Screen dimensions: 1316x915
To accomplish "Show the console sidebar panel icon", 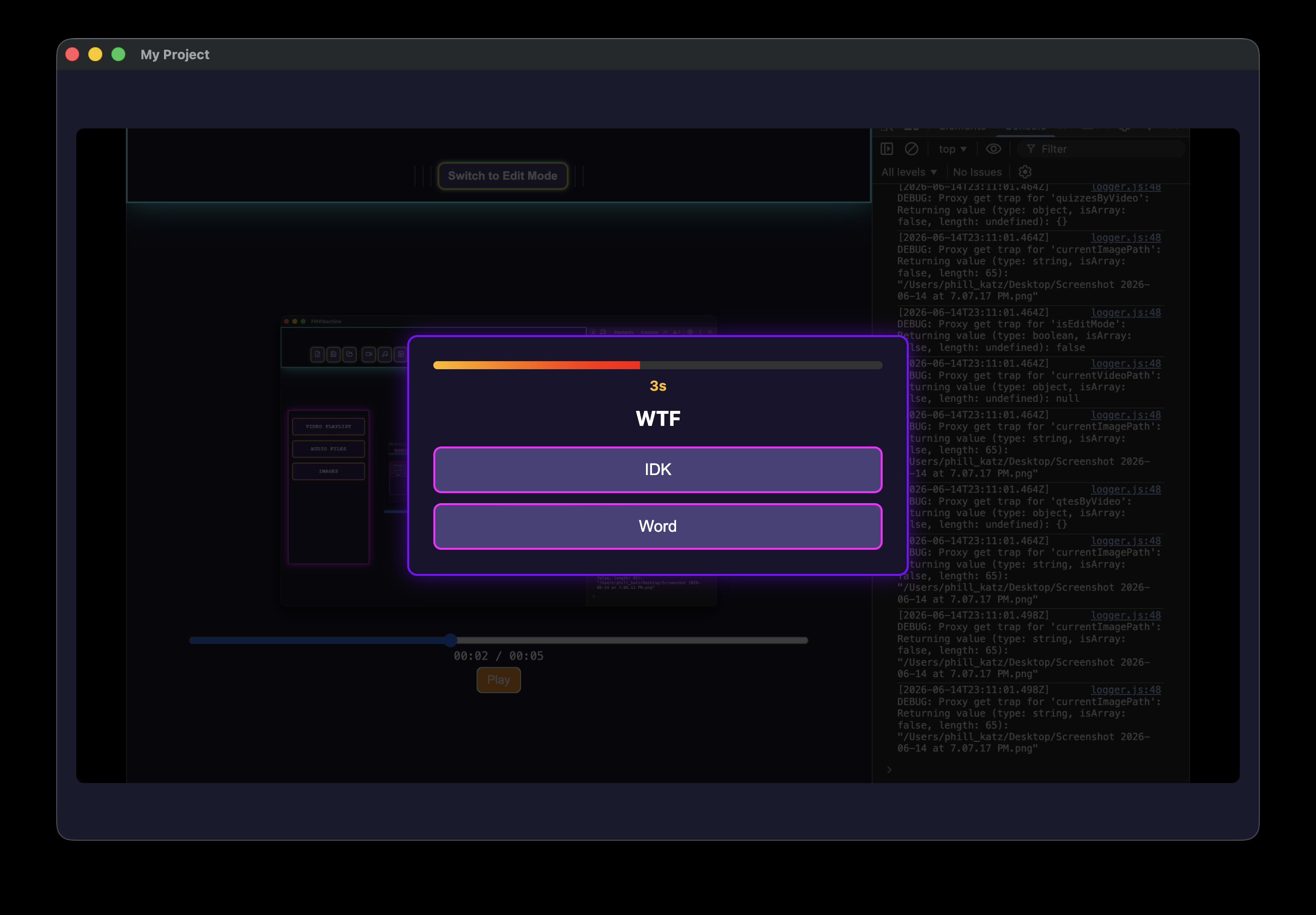I will coord(887,149).
